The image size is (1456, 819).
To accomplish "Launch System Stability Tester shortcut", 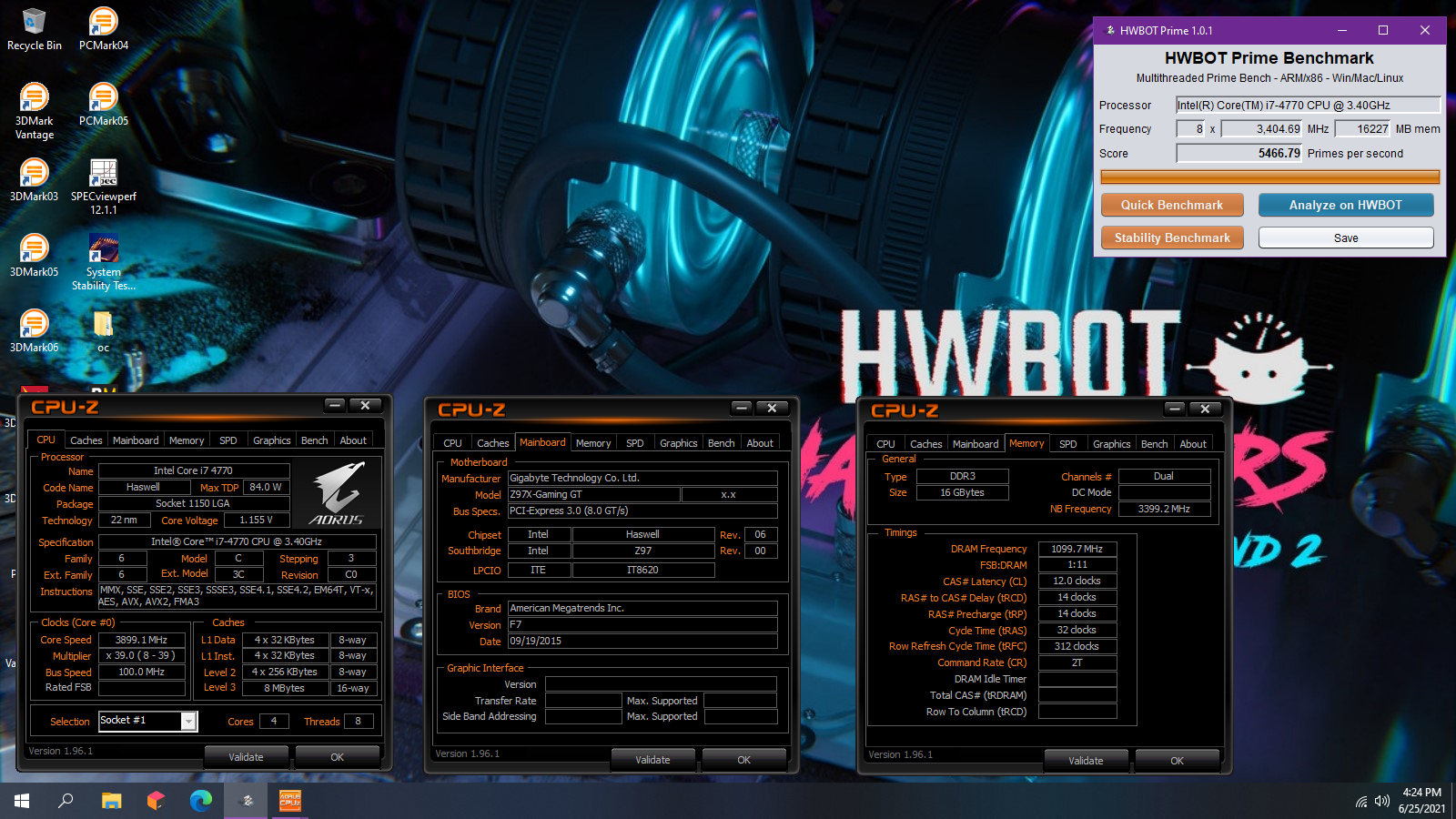I will click(x=104, y=262).
